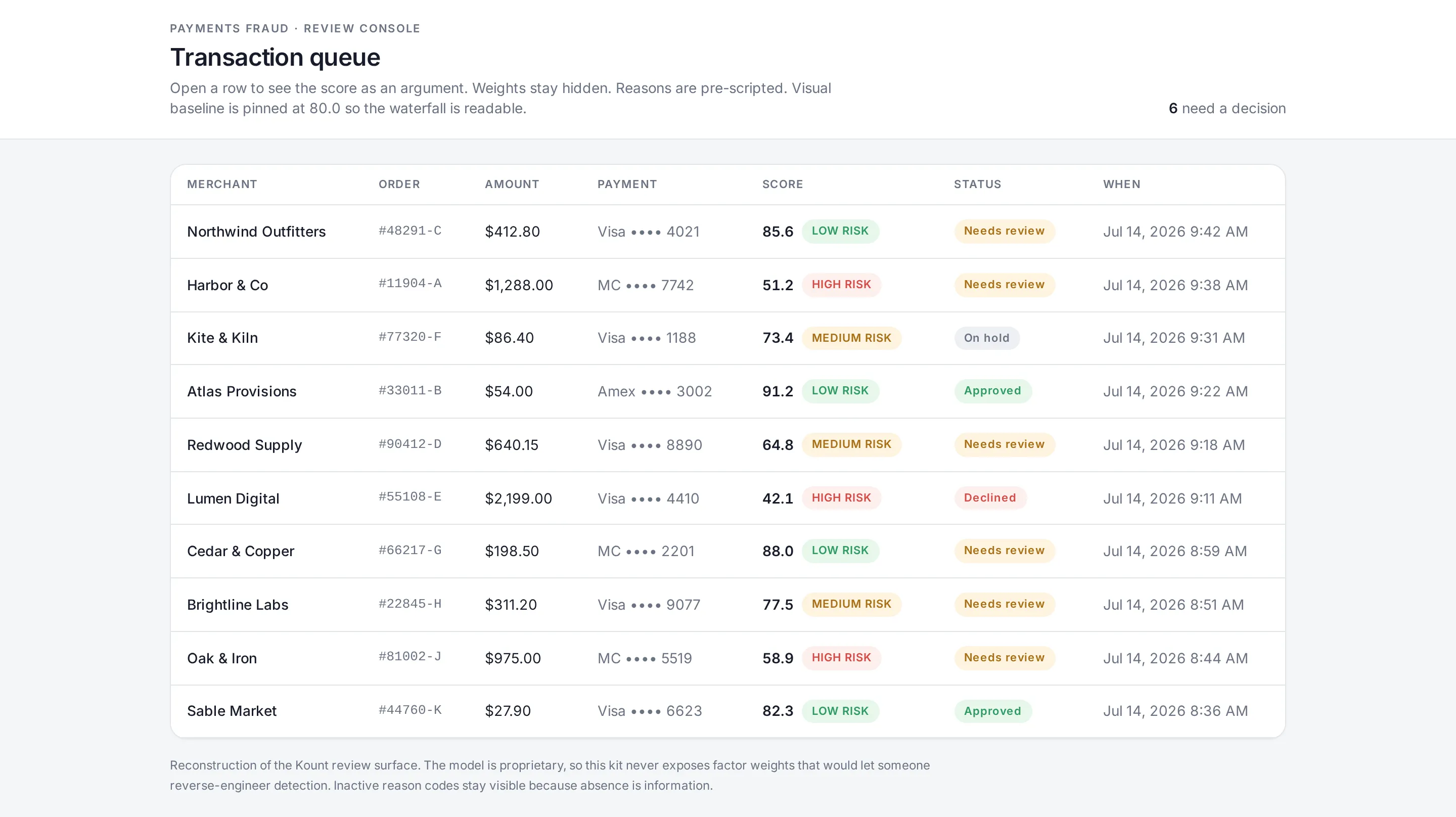This screenshot has height=817, width=1456.
Task: Open the Northwind Outfitters transaction row
Action: (x=727, y=231)
